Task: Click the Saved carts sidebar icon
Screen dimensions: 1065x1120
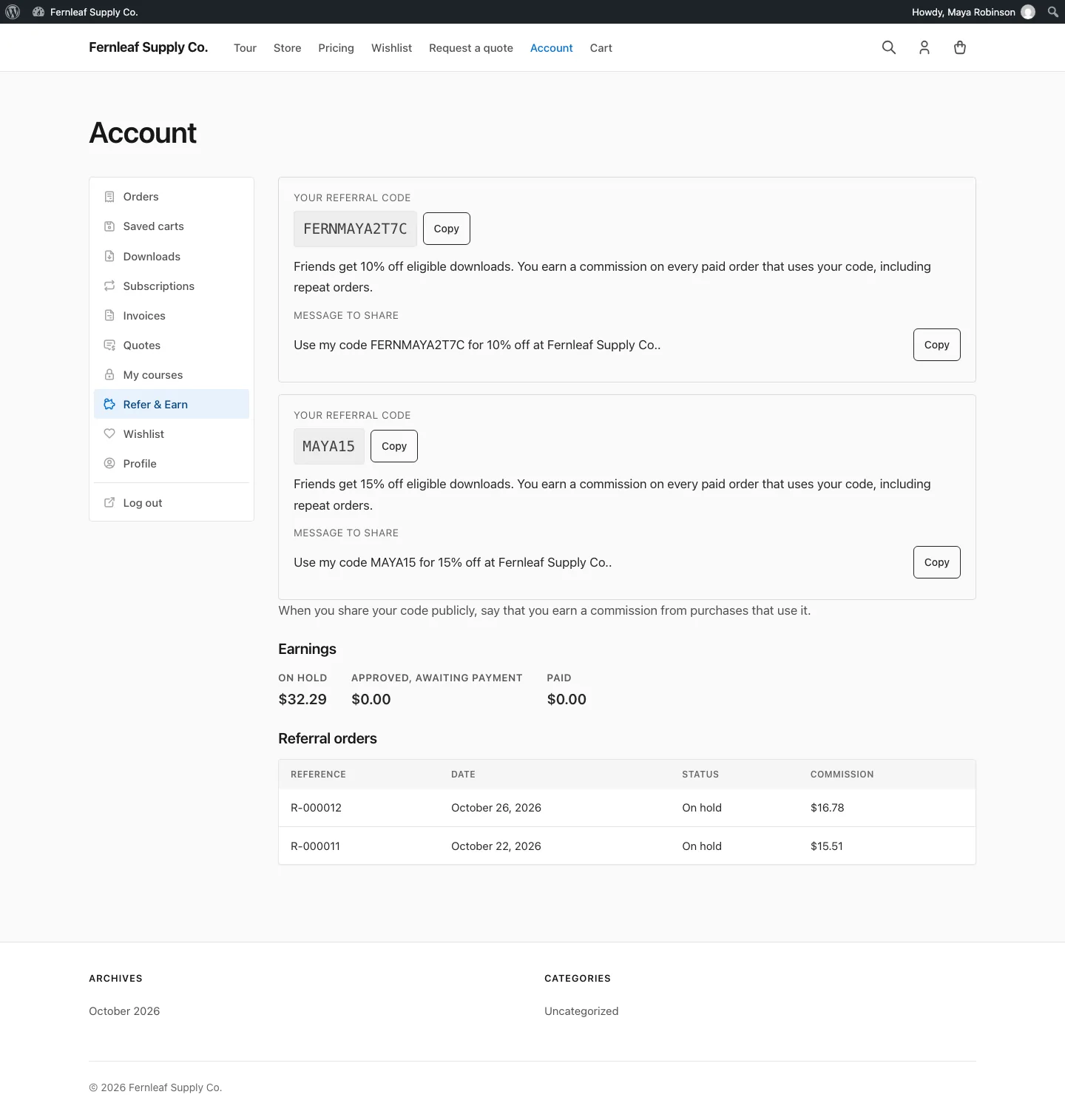Action: (109, 226)
